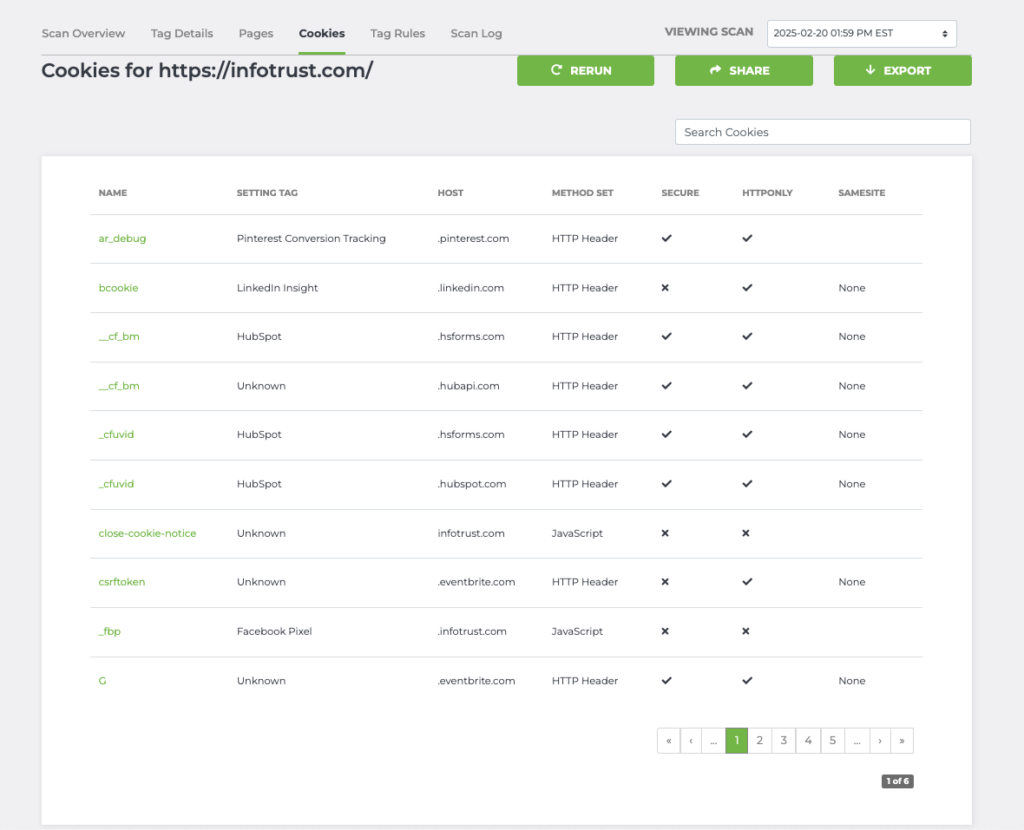
Task: Open the Viewing Scan date dropdown
Action: pos(861,34)
